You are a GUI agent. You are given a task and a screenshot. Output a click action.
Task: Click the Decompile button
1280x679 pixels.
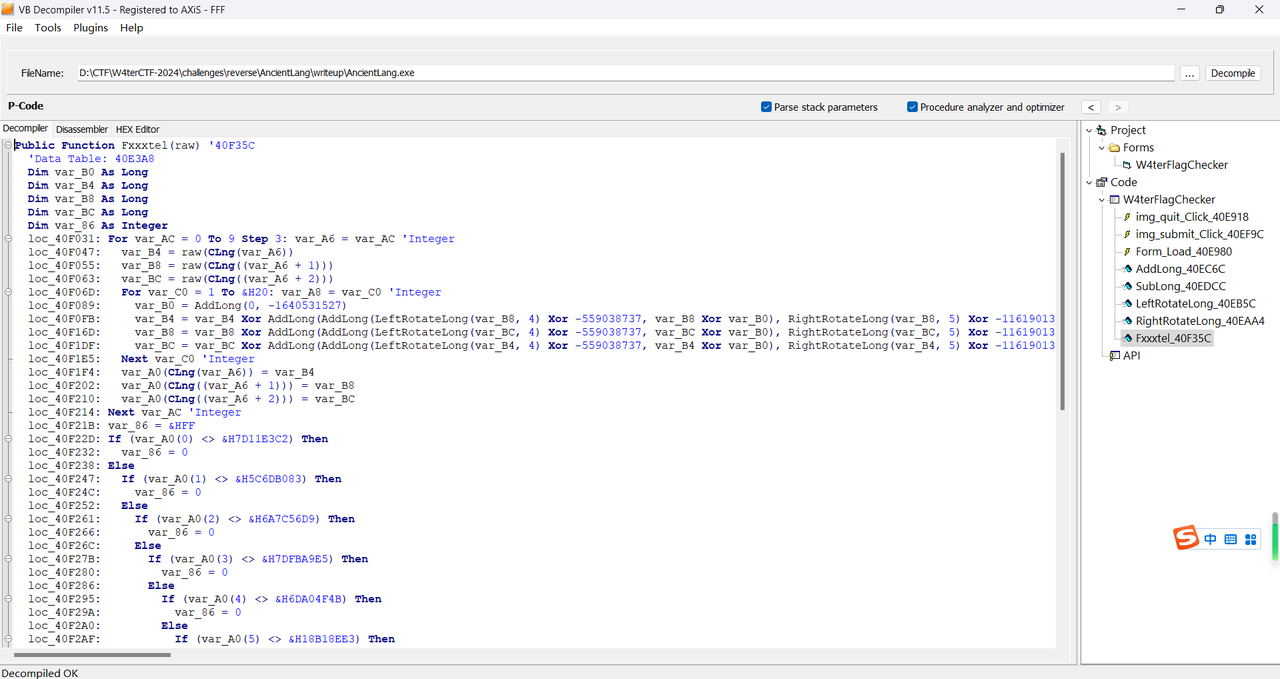pos(1232,73)
